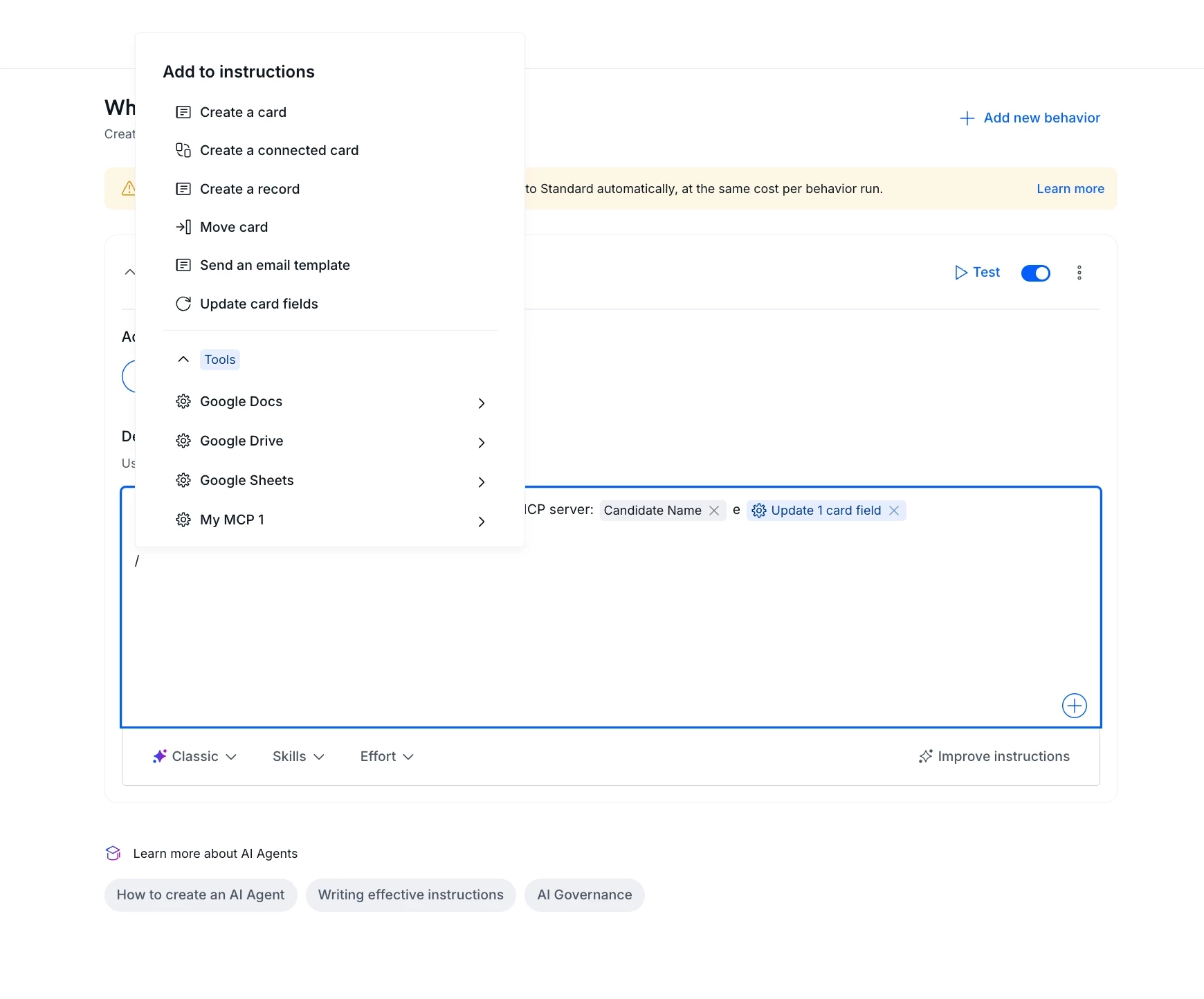Image resolution: width=1204 pixels, height=999 pixels.
Task: Click the Update card fields refresh icon
Action: point(183,304)
